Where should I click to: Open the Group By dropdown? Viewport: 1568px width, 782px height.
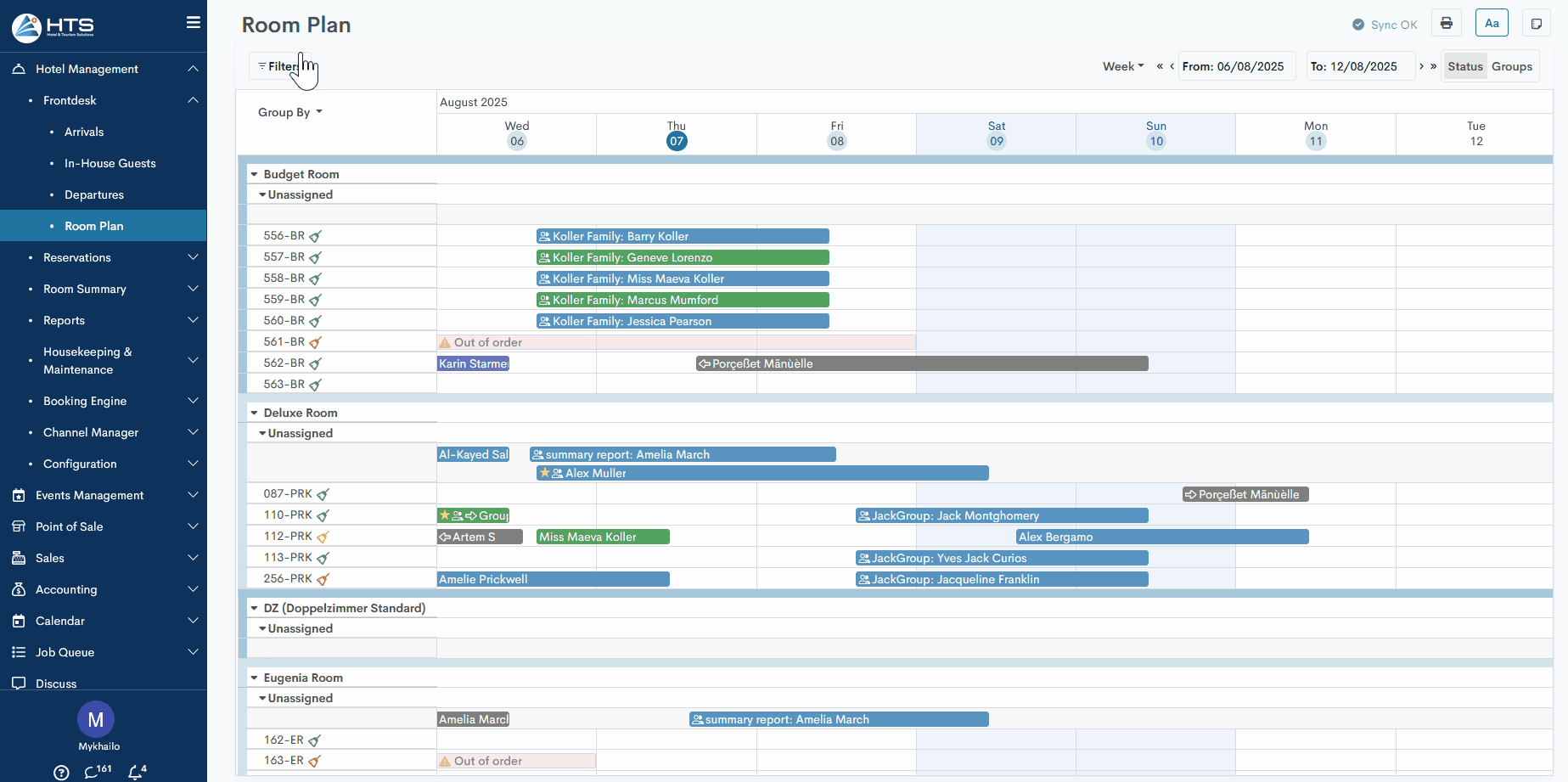[x=289, y=112]
